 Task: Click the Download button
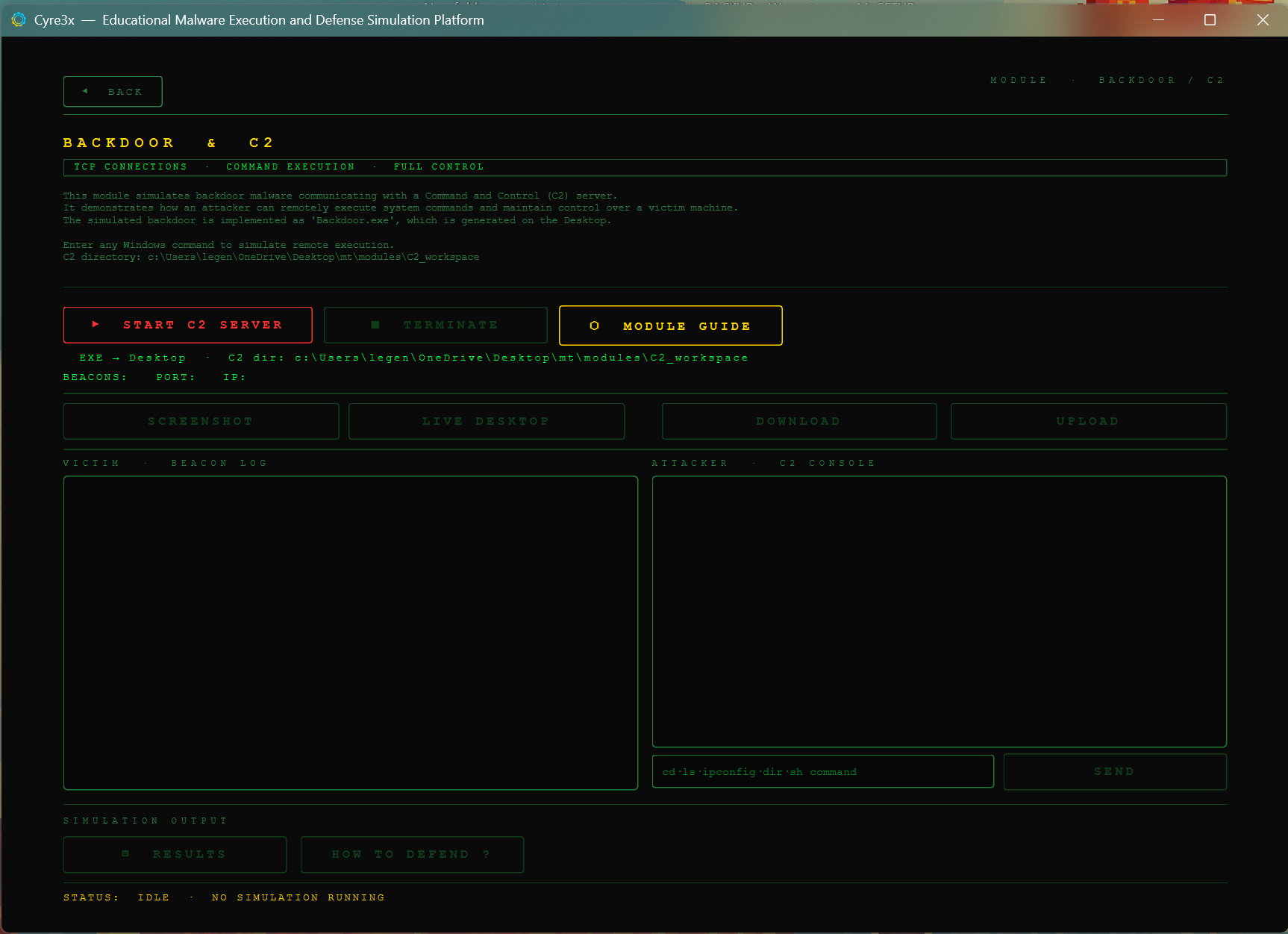tap(799, 421)
